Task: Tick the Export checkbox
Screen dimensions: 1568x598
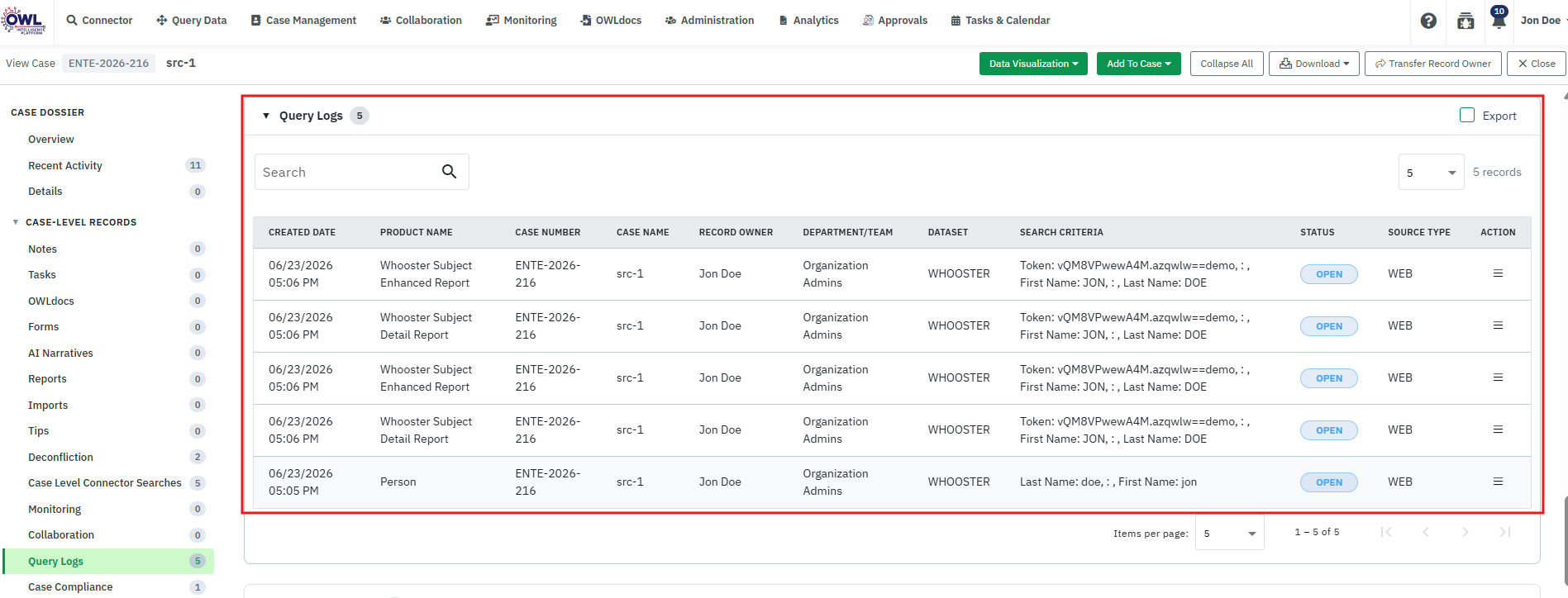Action: pyautogui.click(x=1467, y=116)
